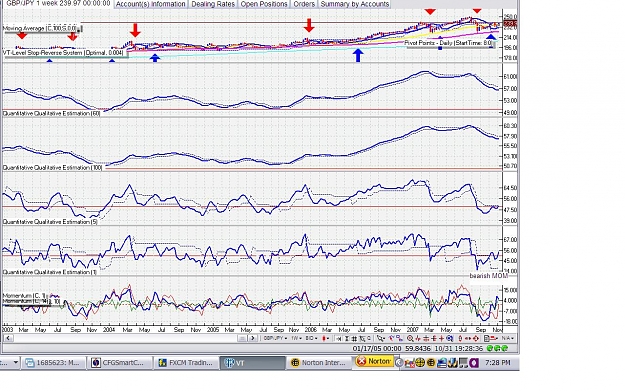Open the '1685623: M...' taskbar window
Screen dimensions: 625x391
[53, 363]
